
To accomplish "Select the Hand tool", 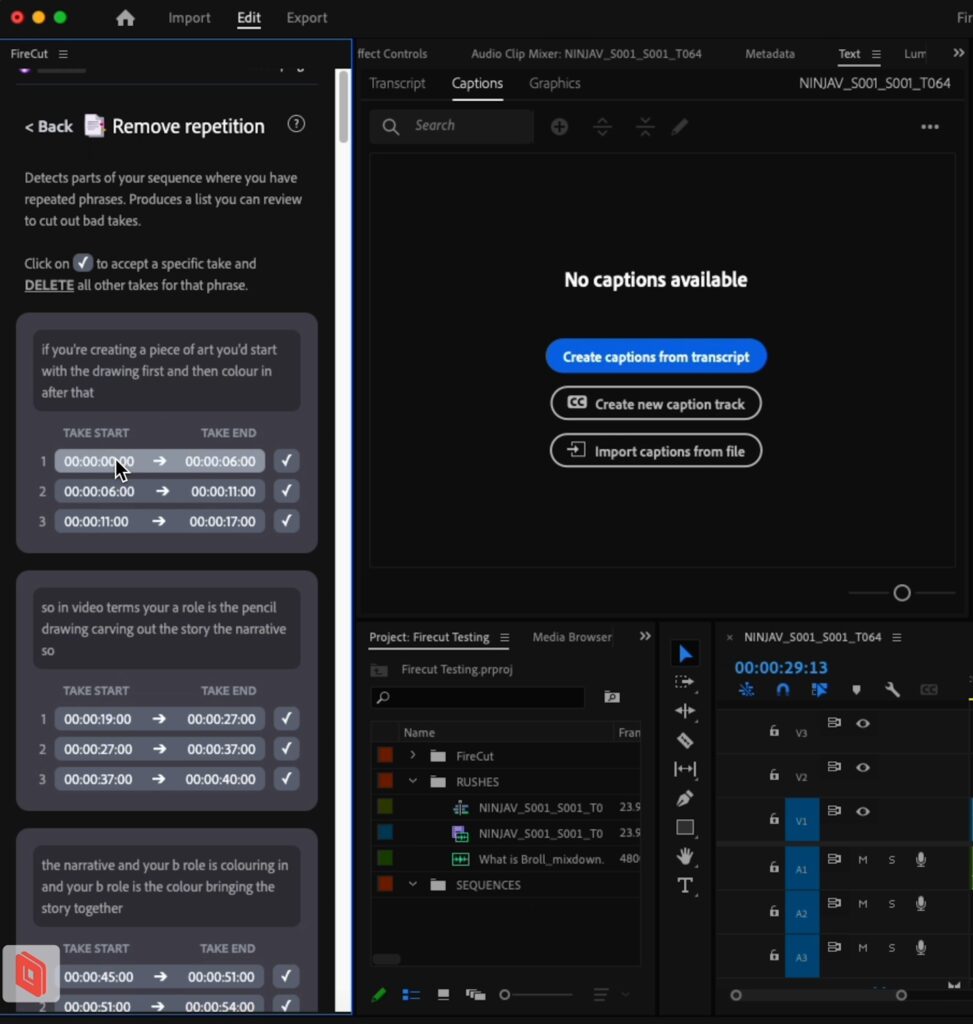I will [x=685, y=856].
